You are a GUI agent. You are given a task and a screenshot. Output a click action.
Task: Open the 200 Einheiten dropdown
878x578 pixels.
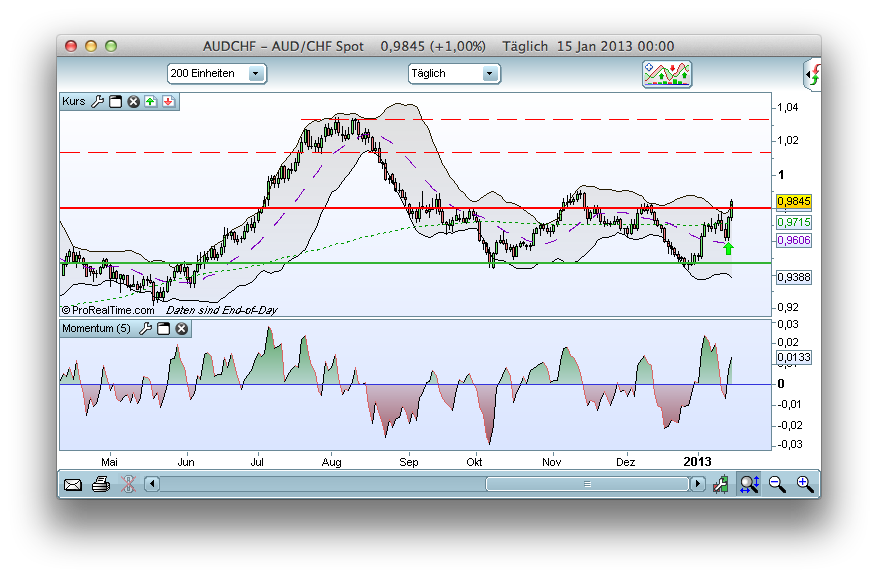(217, 73)
